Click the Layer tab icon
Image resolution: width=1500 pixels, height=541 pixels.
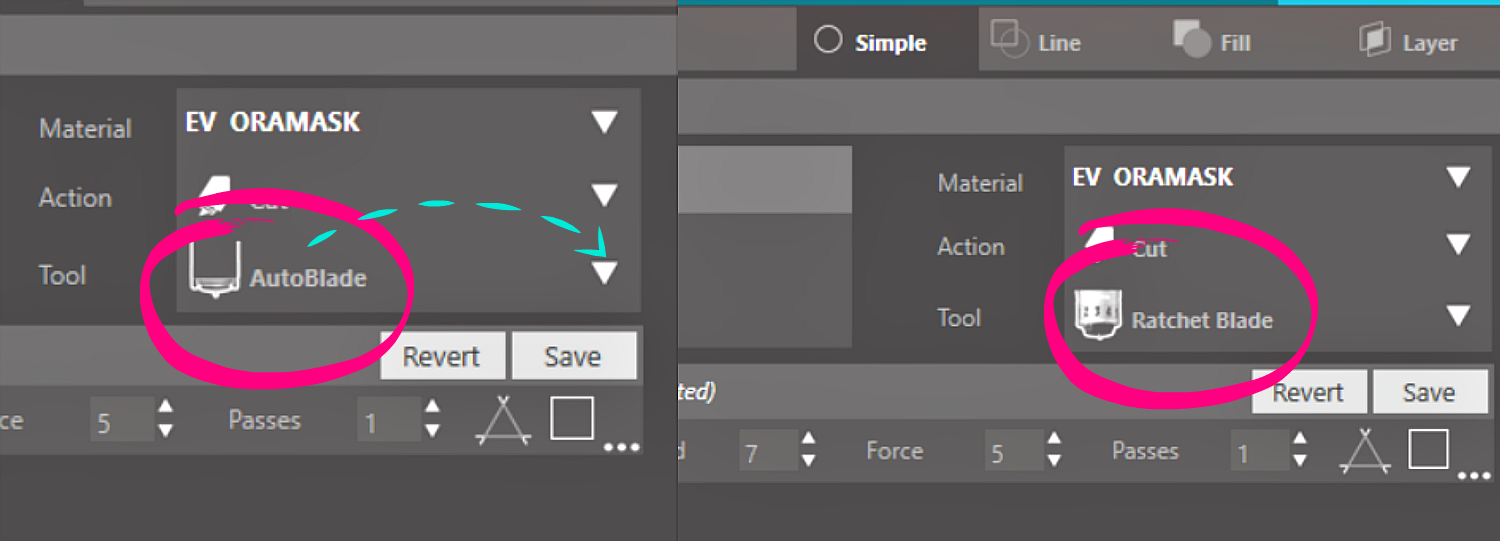tap(1375, 40)
